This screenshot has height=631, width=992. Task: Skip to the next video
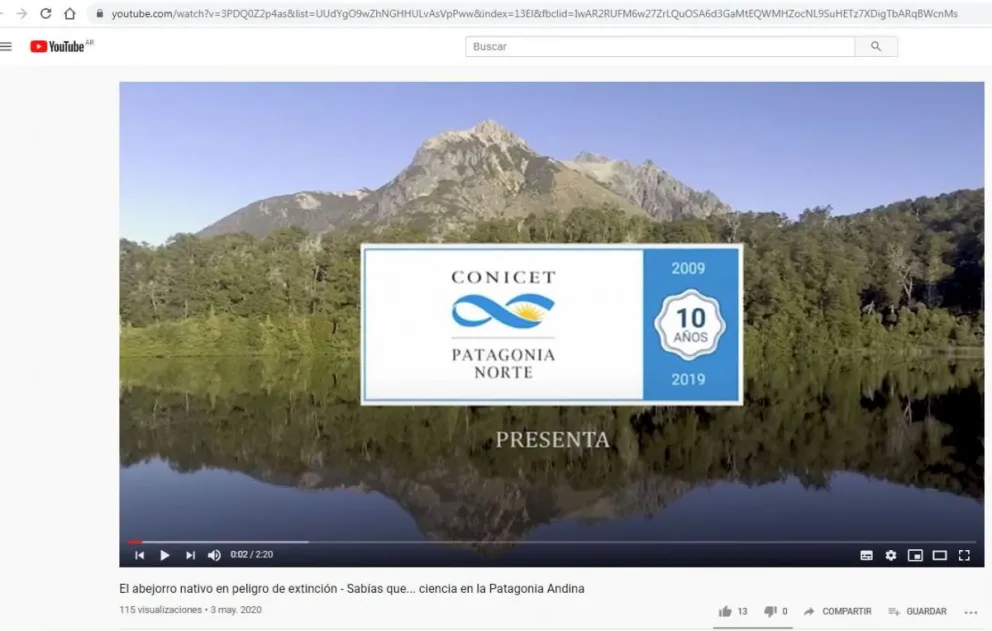click(x=190, y=555)
